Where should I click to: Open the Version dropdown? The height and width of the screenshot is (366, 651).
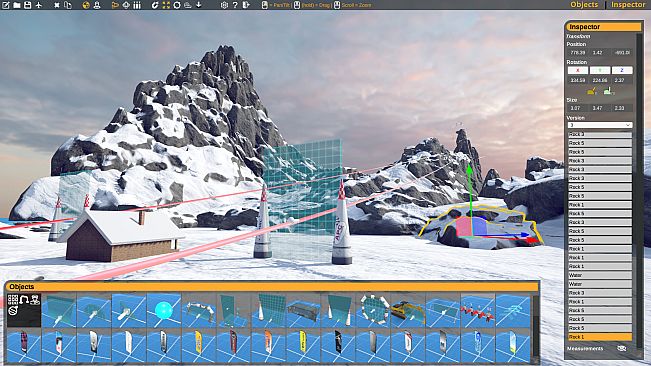tap(600, 125)
